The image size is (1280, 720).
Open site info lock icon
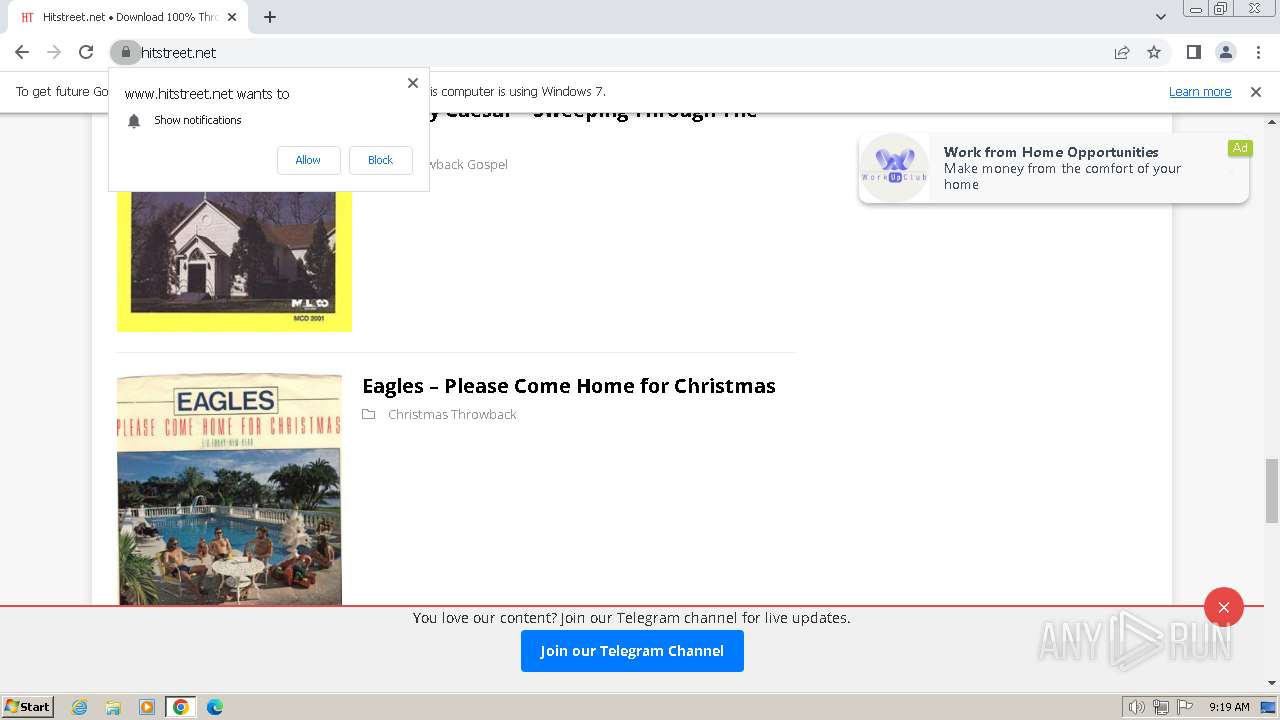125,52
